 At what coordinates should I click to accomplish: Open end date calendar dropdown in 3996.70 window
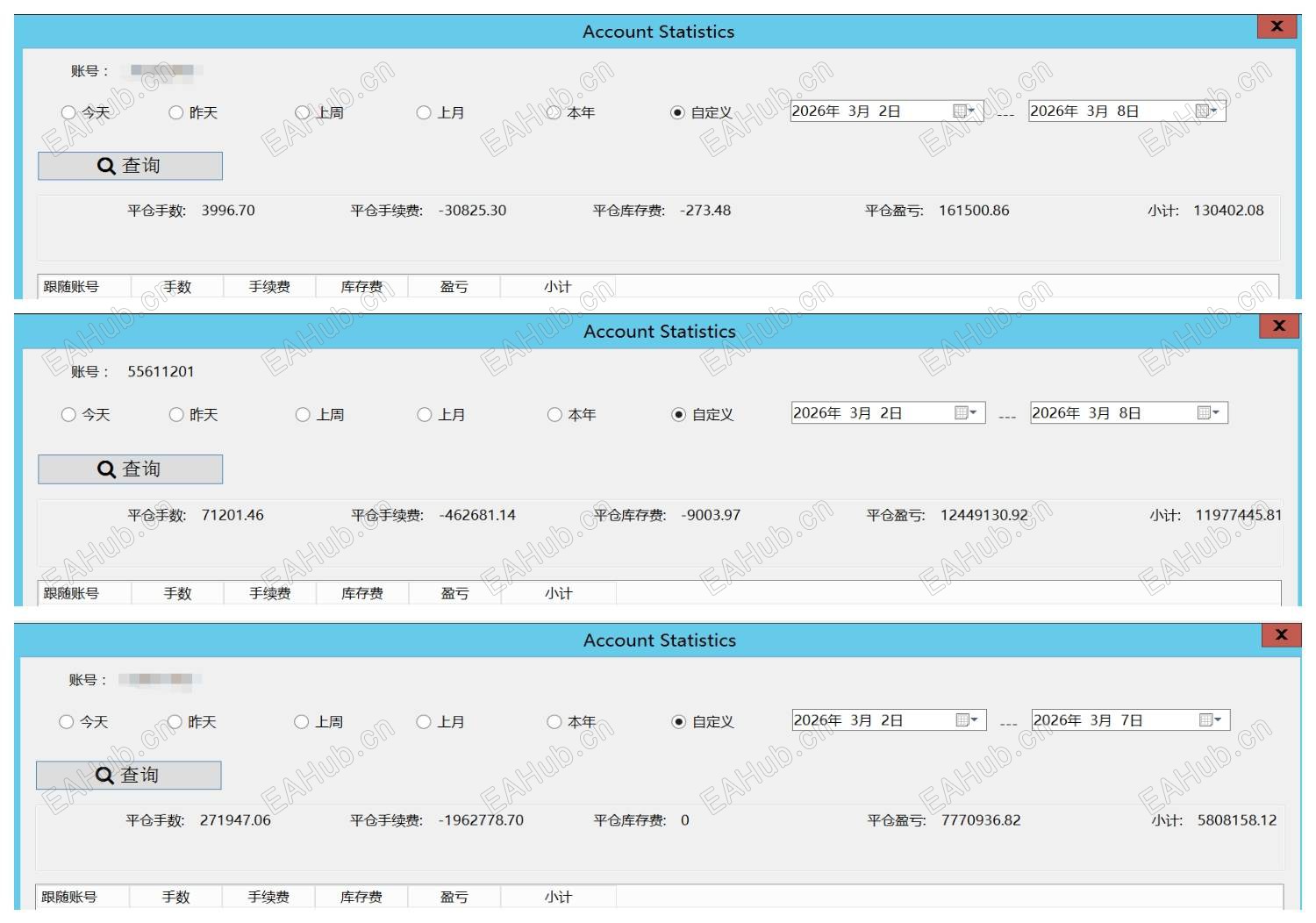[x=1207, y=111]
